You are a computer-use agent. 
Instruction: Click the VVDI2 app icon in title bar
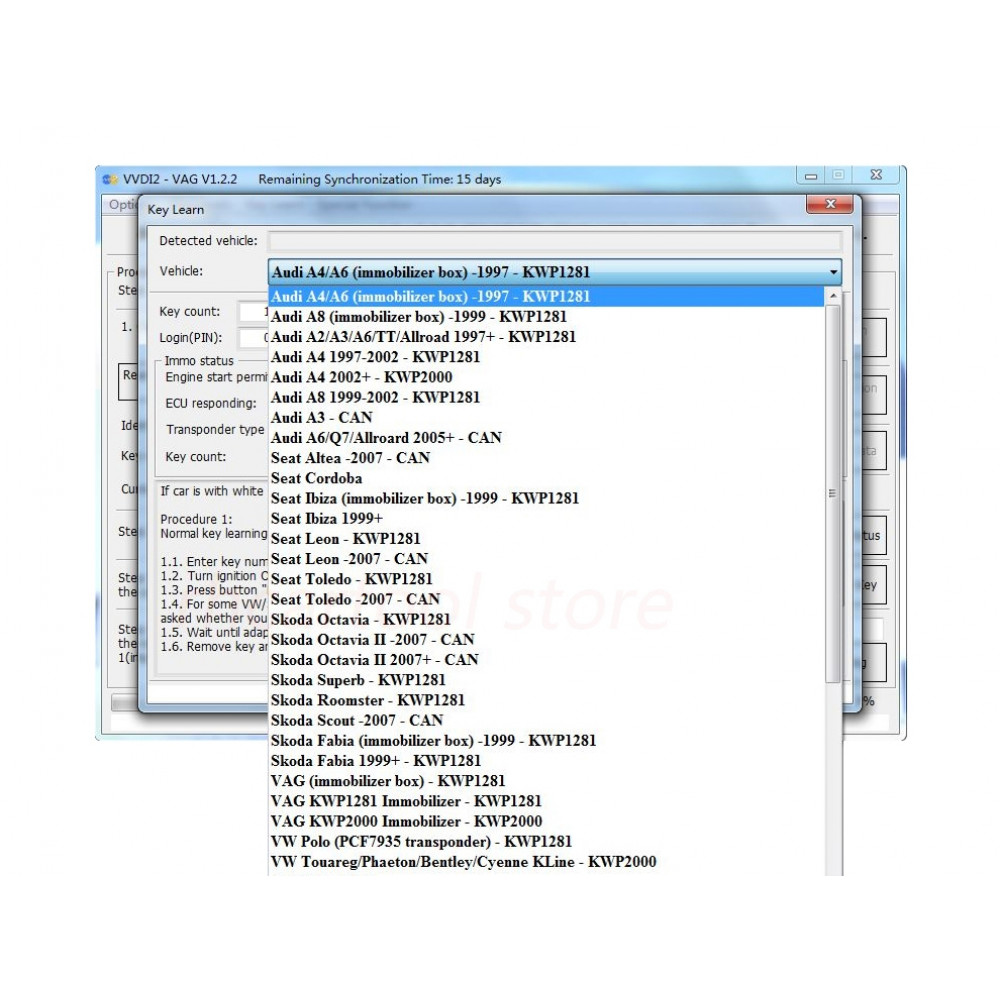point(110,179)
